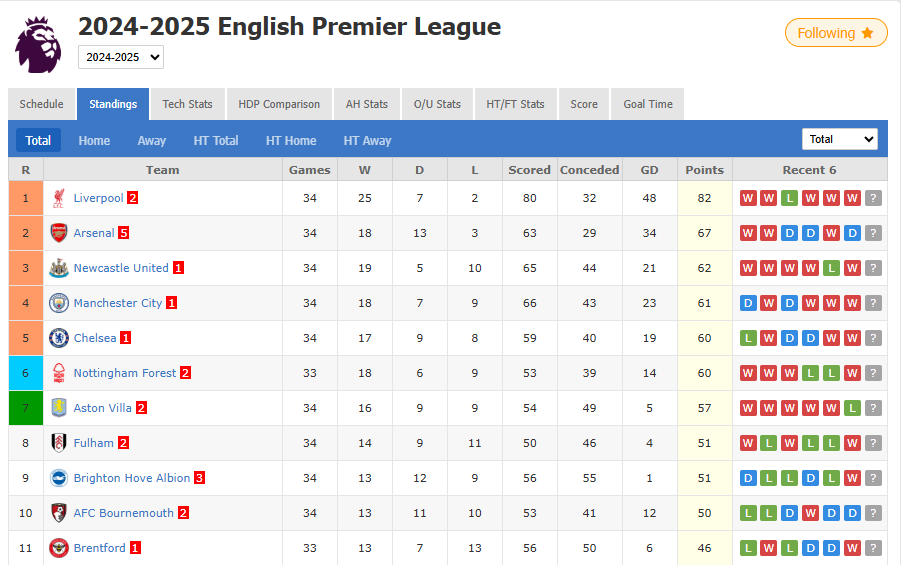Open the 2024-2025 season dropdown
Image resolution: width=901 pixels, height=565 pixels.
pos(121,57)
